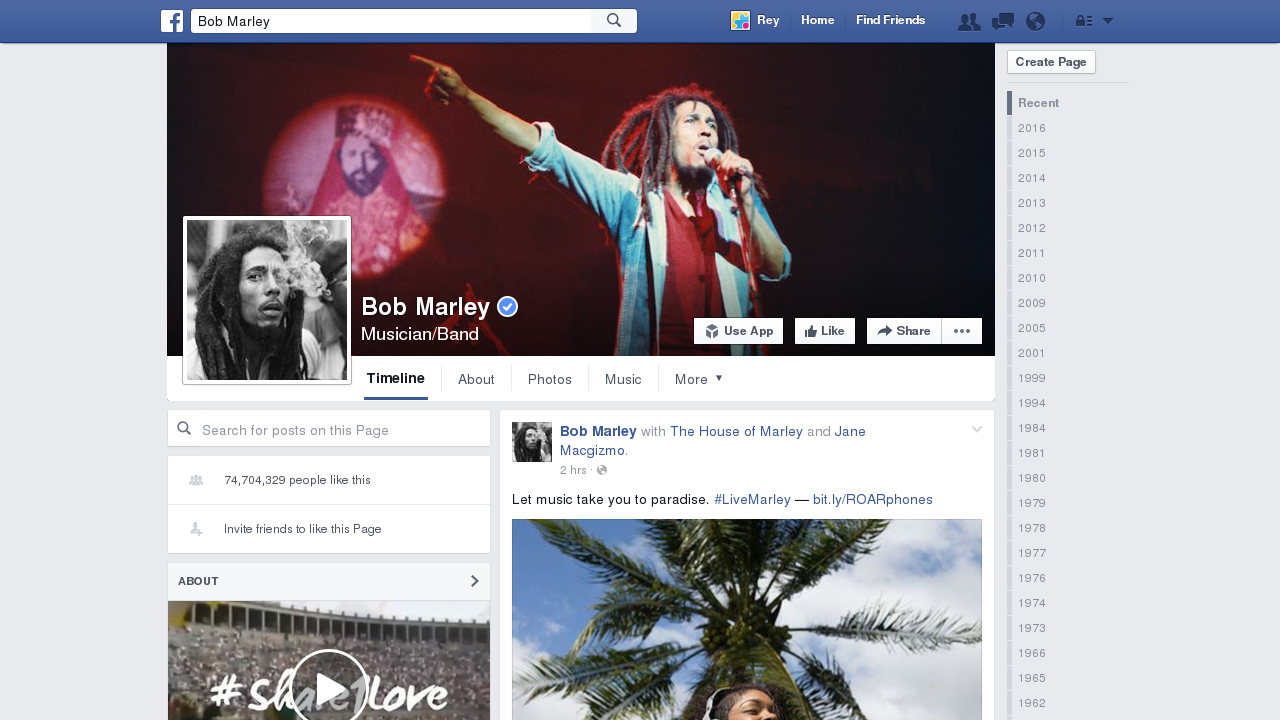Jump to 1994 in timeline
This screenshot has height=720, width=1280.
pyautogui.click(x=1032, y=403)
